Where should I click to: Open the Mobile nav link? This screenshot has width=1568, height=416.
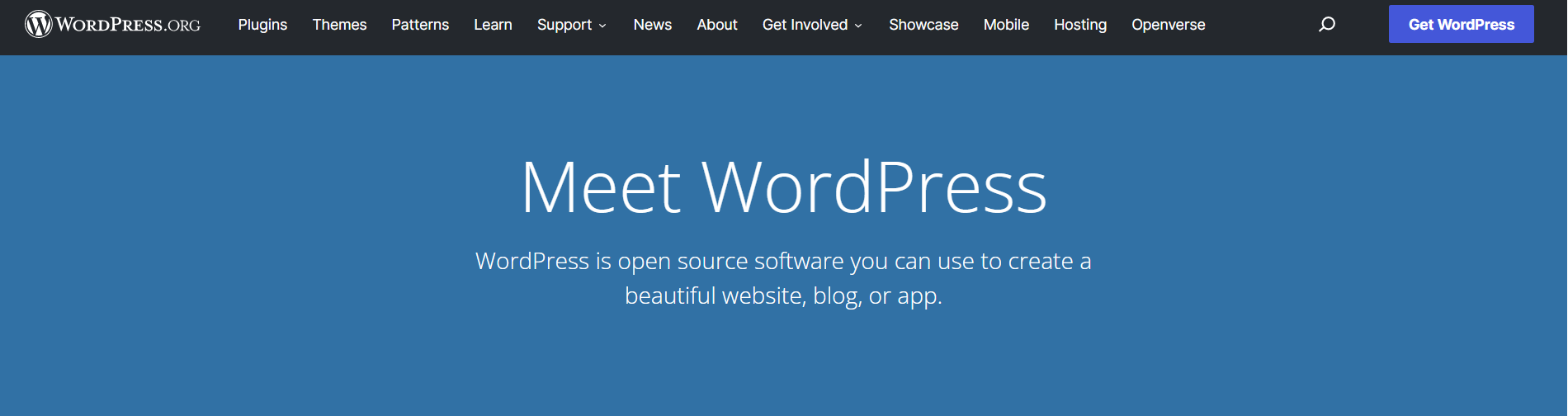(x=1006, y=25)
